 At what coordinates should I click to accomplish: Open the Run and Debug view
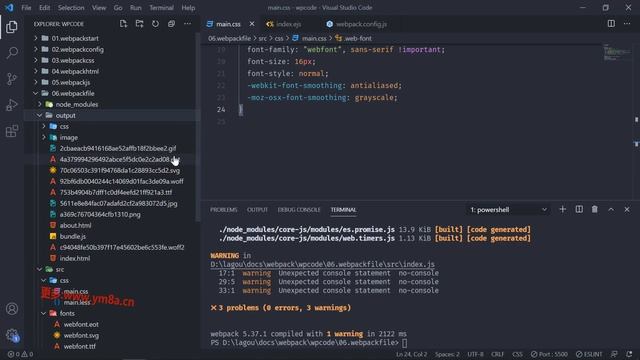[12, 105]
